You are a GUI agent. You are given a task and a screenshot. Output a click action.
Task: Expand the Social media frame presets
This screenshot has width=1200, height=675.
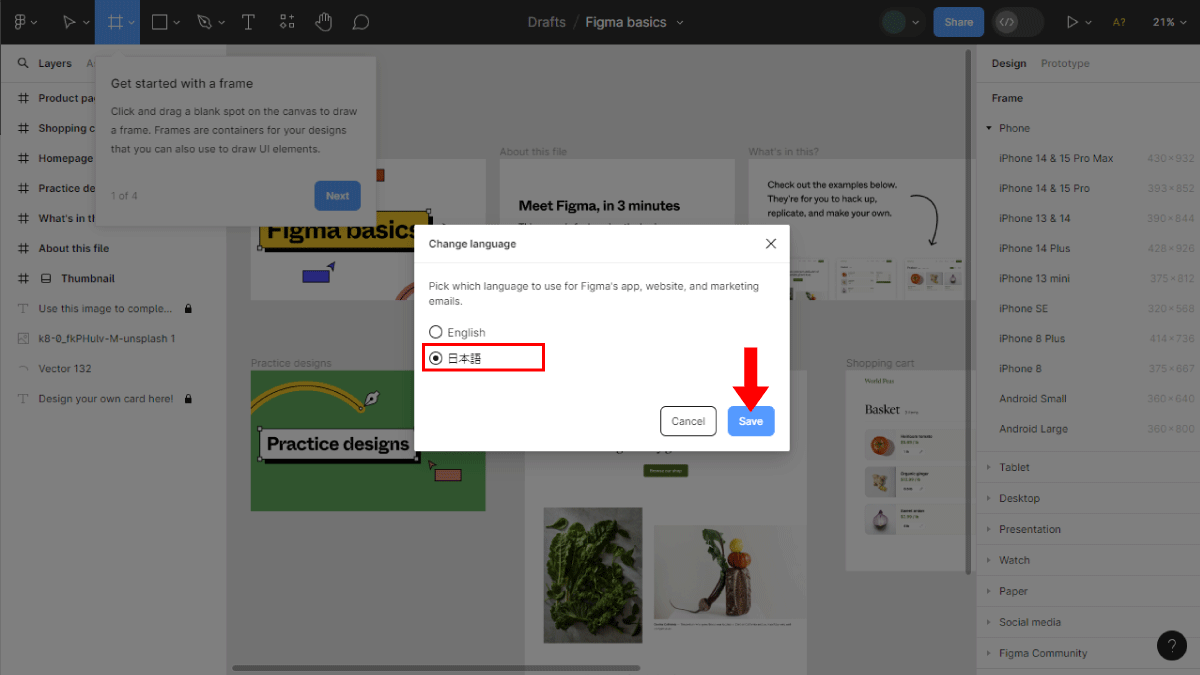coord(989,622)
